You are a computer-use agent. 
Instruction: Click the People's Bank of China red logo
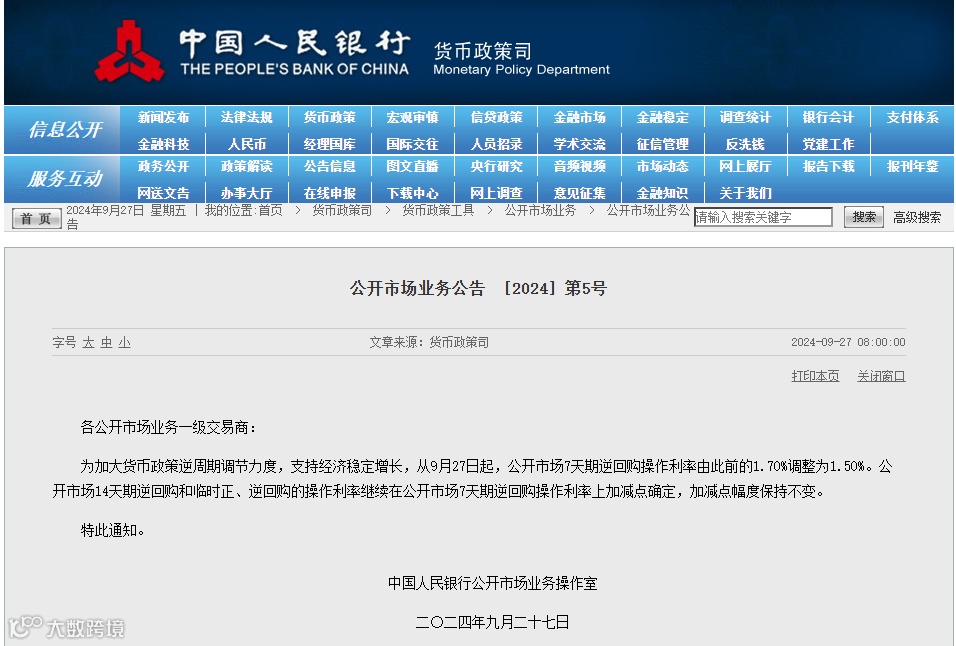(129, 52)
